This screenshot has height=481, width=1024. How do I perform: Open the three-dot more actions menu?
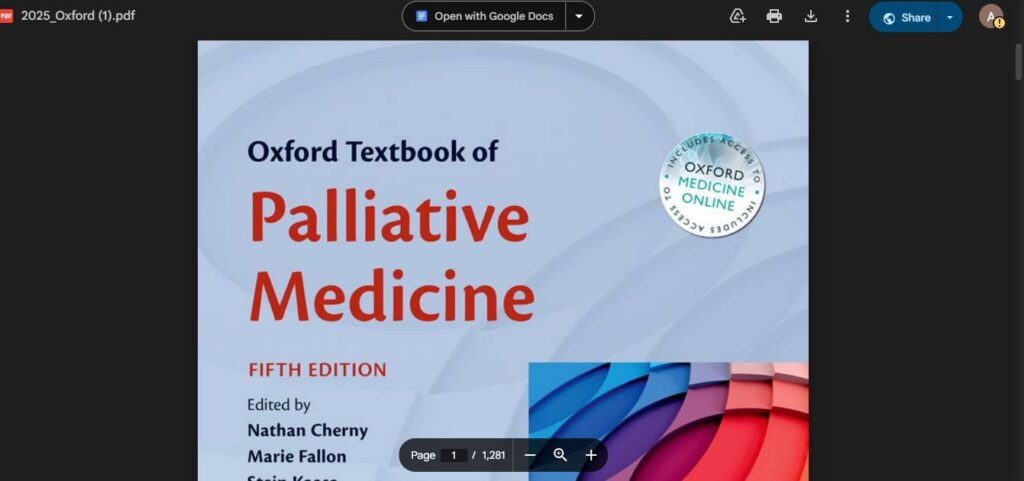[847, 16]
